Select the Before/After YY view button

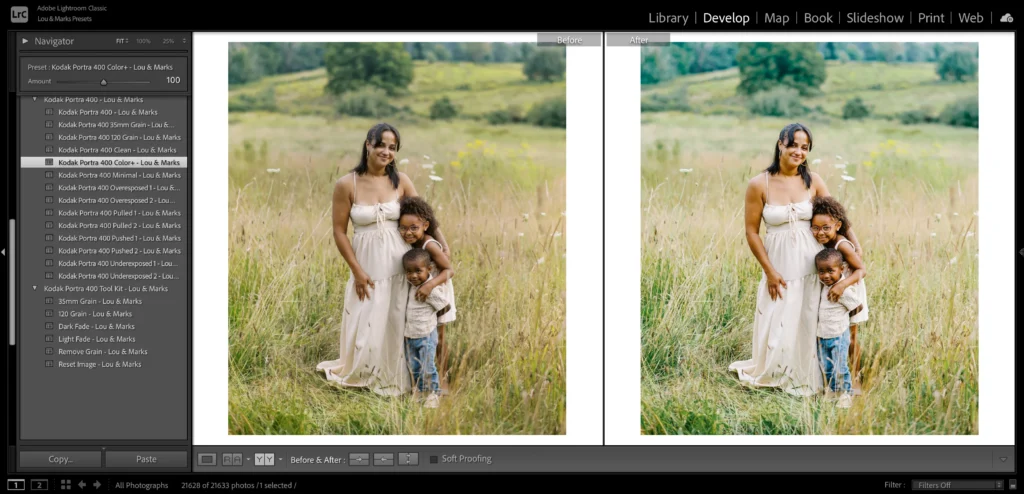click(x=264, y=459)
